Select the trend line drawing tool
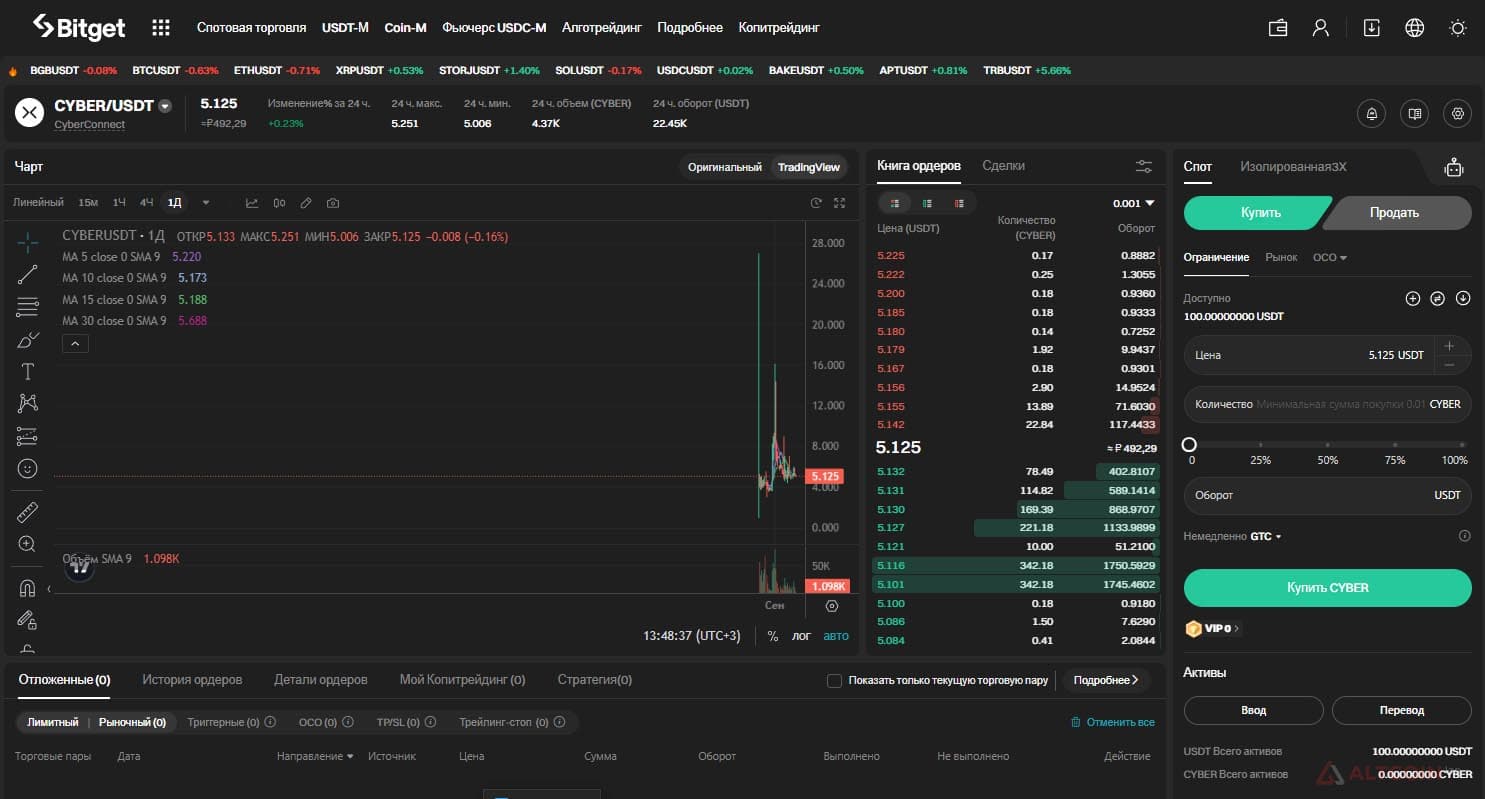The image size is (1485, 799). click(27, 275)
